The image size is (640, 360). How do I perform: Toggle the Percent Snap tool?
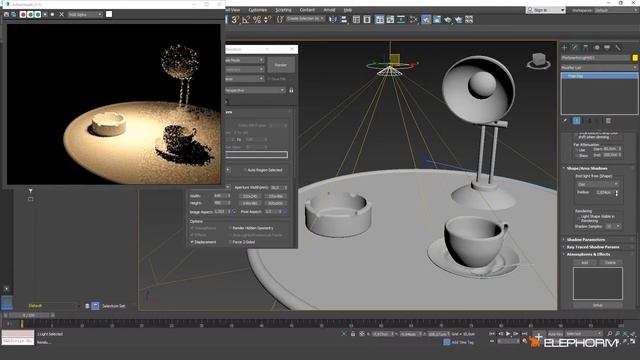tap(257, 19)
